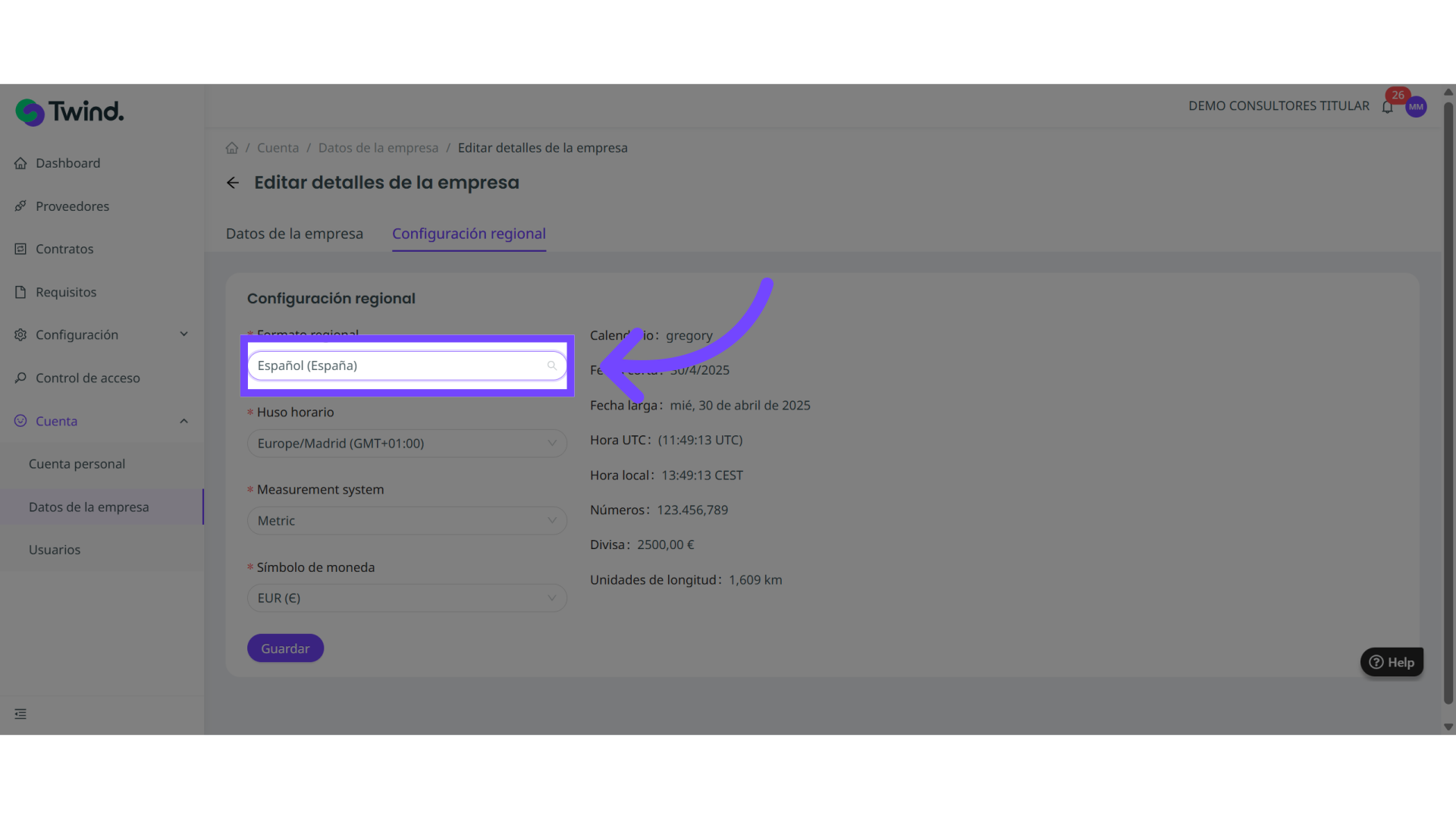Open the Huso horario dropdown

407,444
